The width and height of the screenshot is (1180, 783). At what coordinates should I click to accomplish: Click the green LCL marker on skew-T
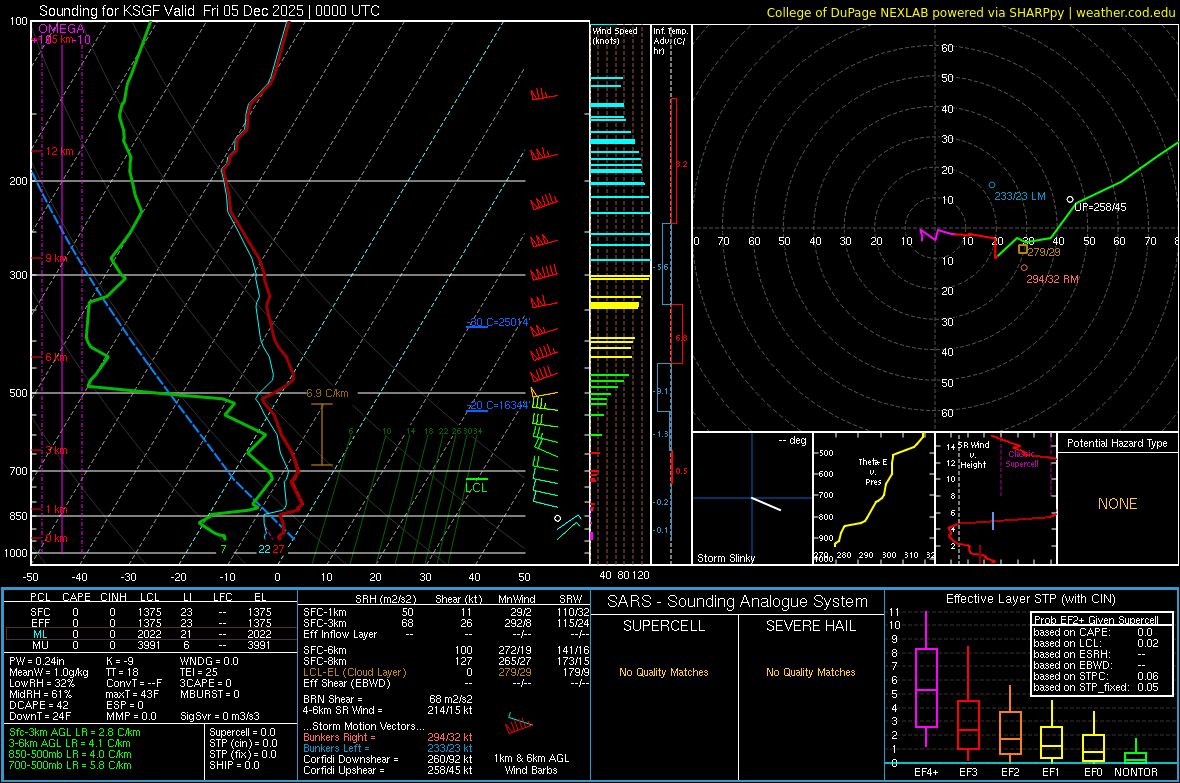pos(476,488)
